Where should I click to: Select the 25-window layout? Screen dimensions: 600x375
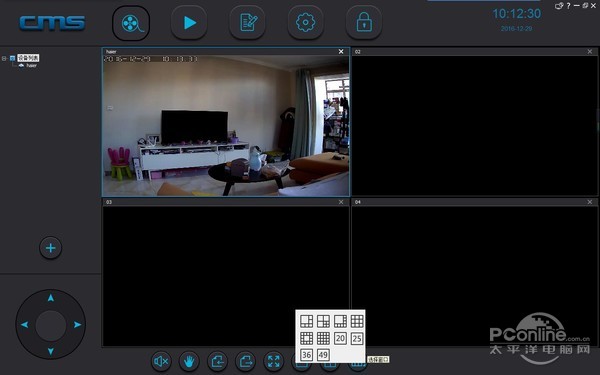click(357, 338)
